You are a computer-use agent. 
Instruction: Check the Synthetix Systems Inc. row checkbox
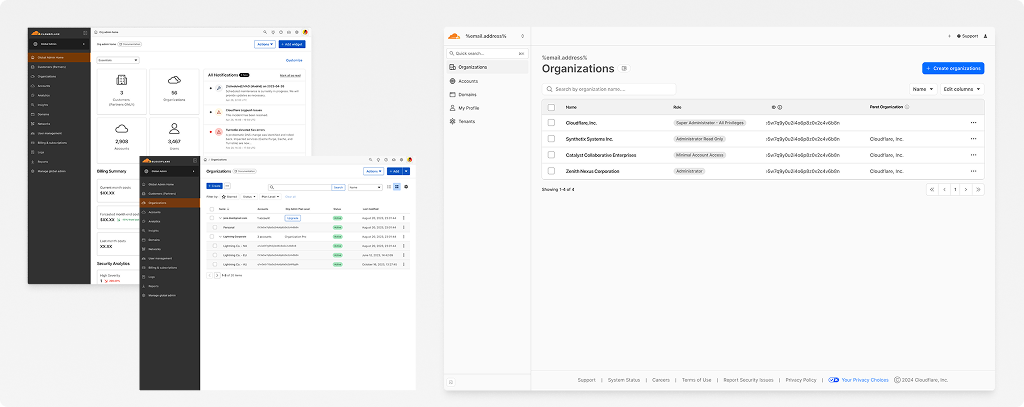coord(551,139)
